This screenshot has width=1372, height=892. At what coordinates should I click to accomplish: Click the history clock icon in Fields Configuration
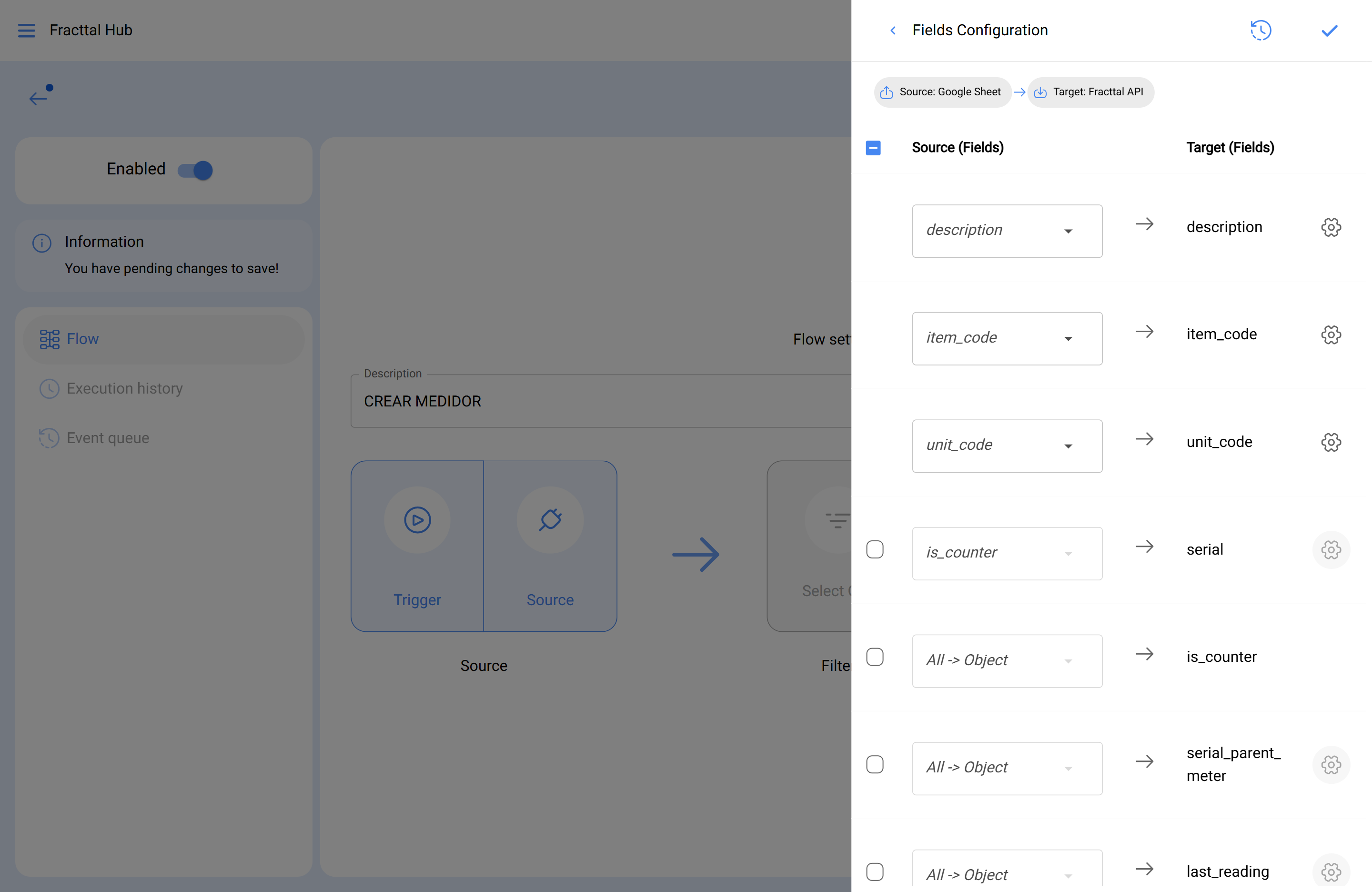1261,30
